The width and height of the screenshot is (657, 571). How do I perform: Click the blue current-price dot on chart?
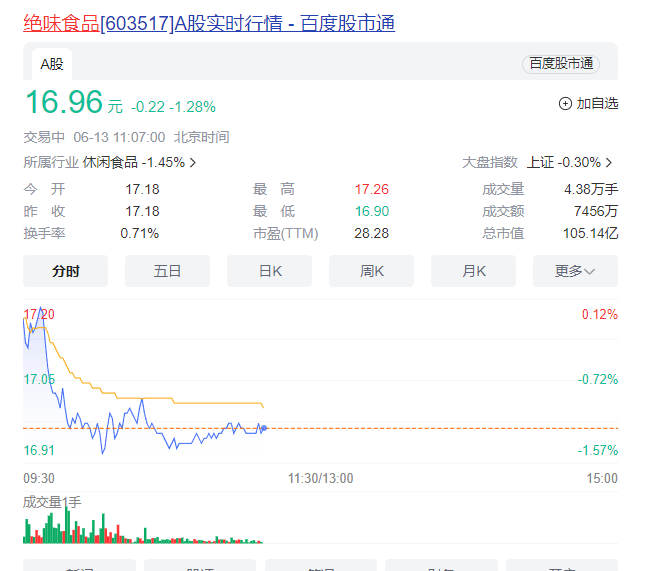point(264,428)
